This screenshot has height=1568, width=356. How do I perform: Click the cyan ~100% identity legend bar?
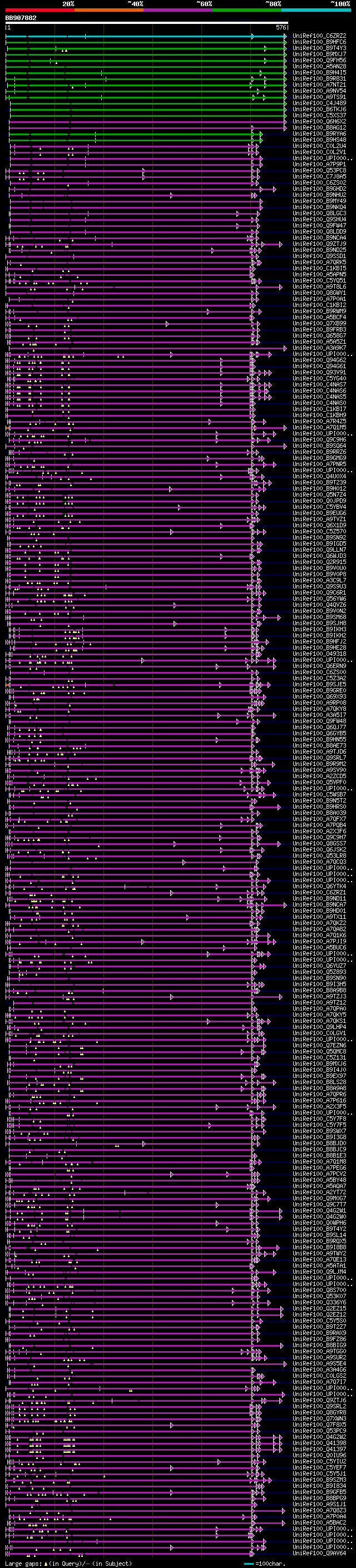click(x=316, y=11)
